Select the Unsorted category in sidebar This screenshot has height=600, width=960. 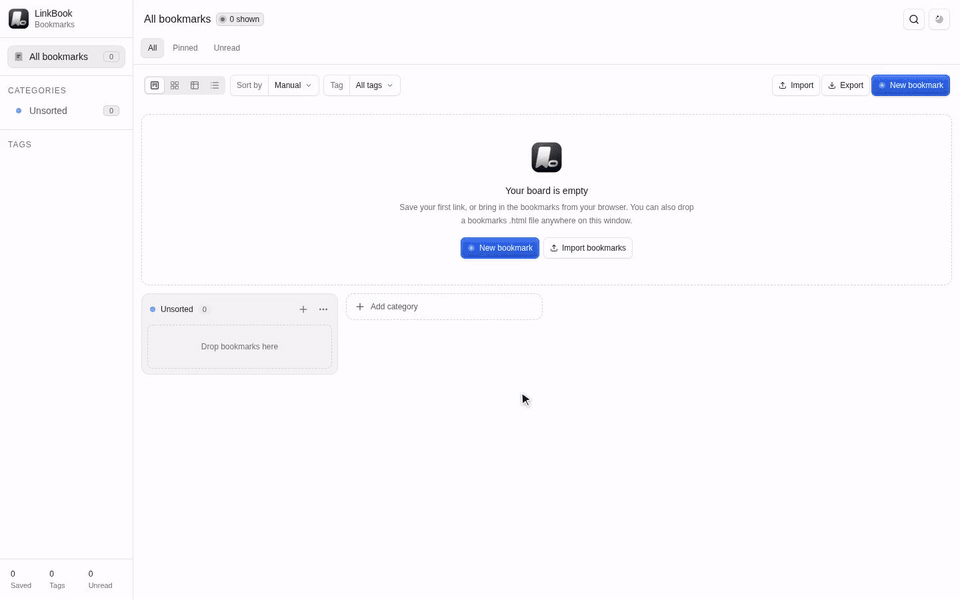tap(66, 111)
